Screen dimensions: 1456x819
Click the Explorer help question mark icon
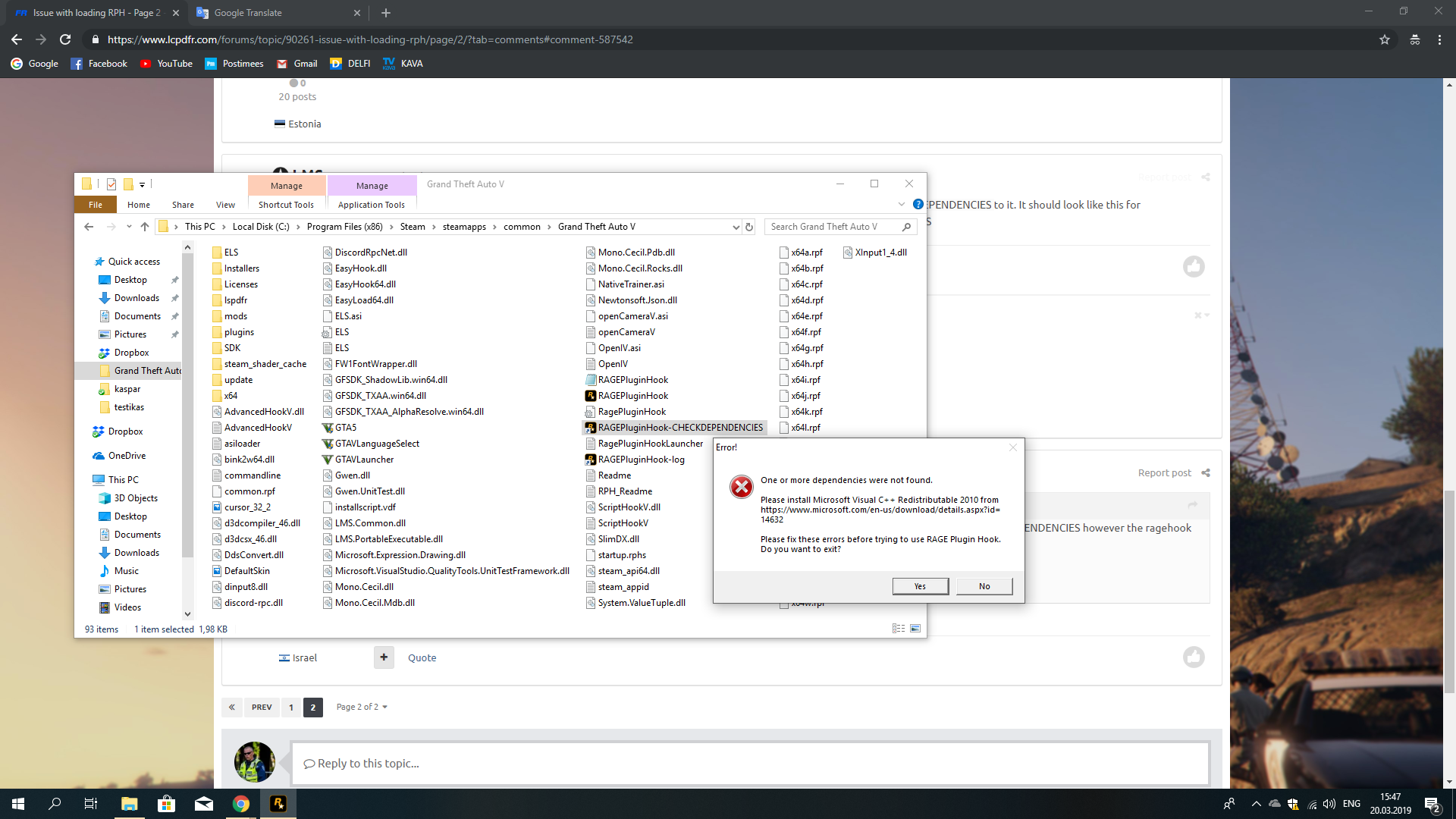(x=918, y=204)
